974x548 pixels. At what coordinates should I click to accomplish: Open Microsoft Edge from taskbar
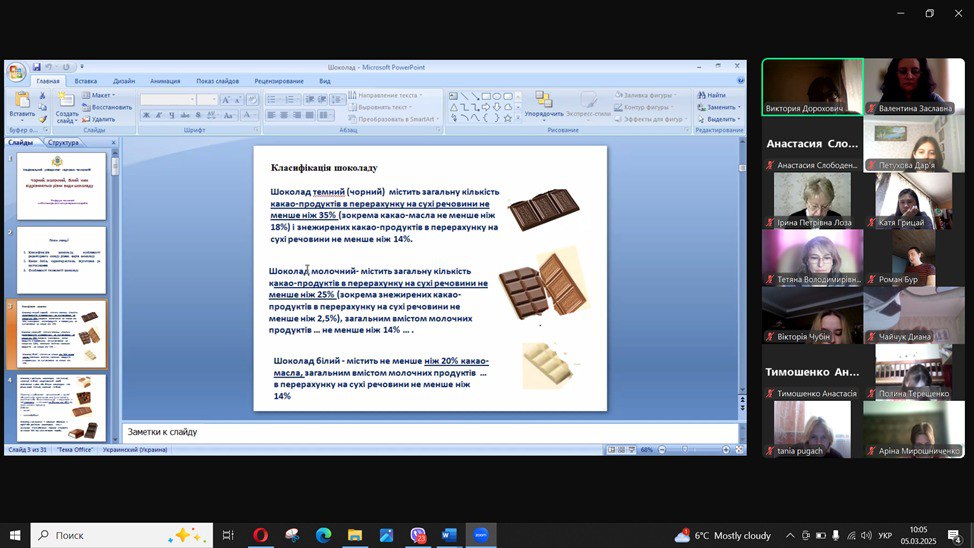[x=323, y=535]
